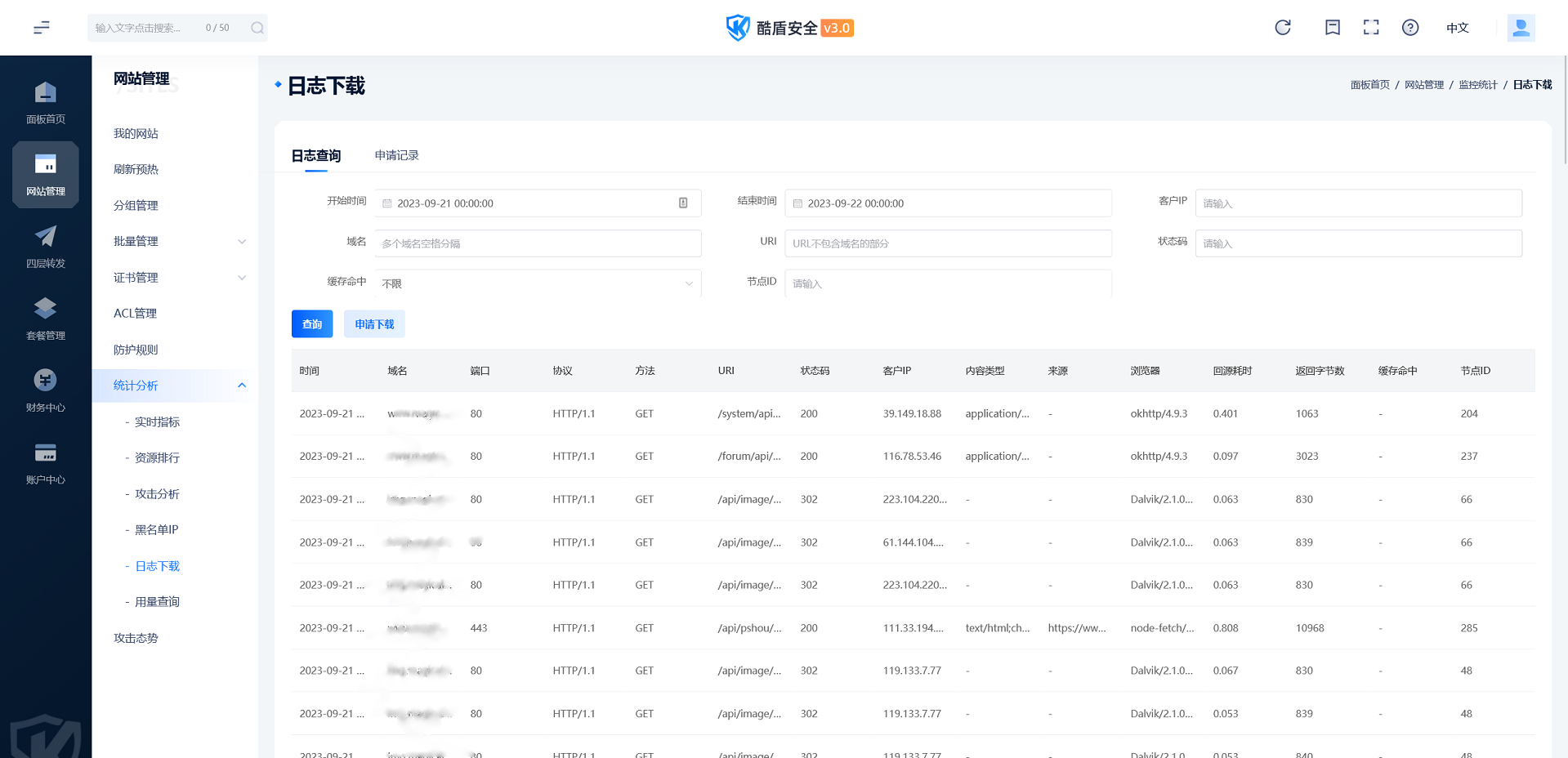Click the /forum/api... URI cell

749,457
